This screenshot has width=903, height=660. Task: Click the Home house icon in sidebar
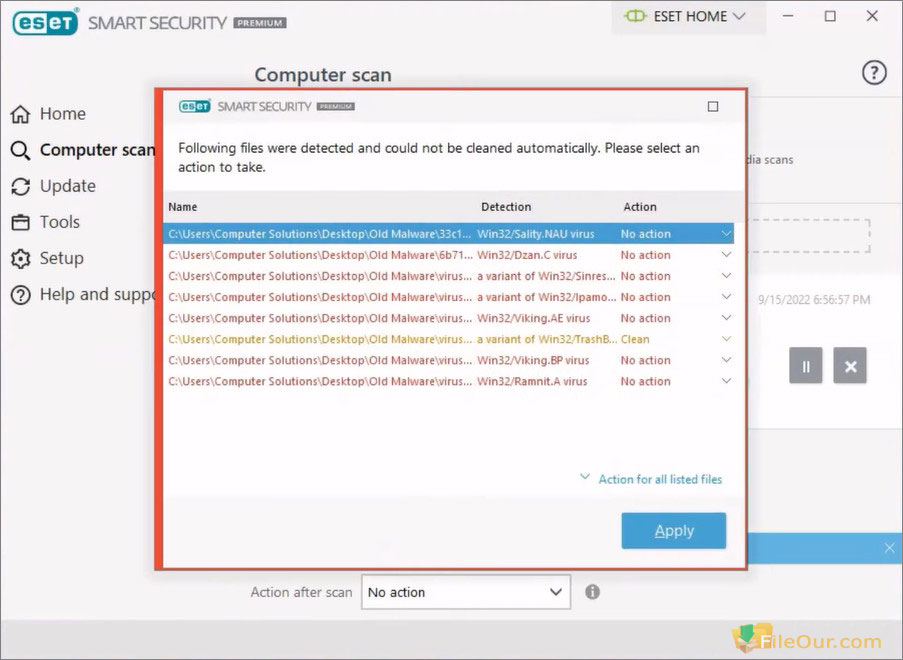[x=20, y=114]
